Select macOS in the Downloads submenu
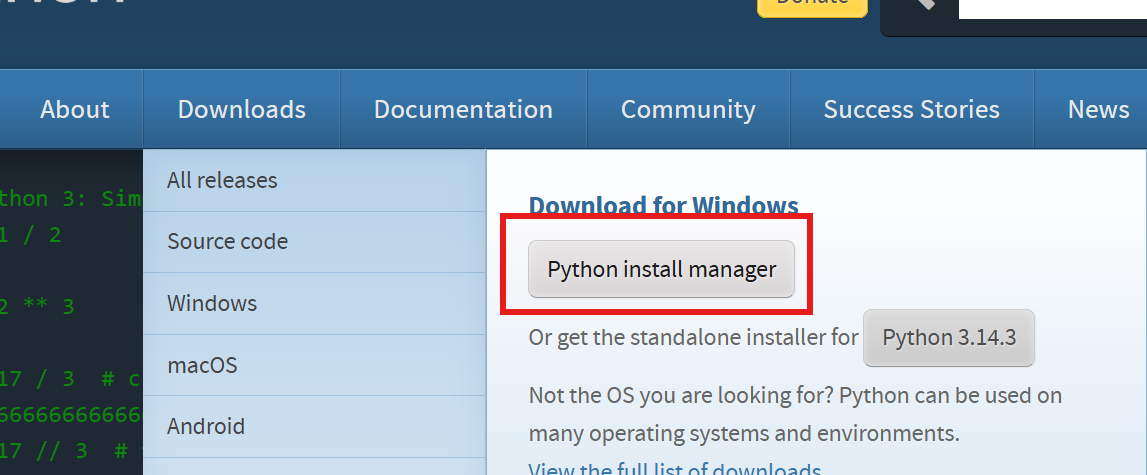The height and width of the screenshot is (475, 1147). pyautogui.click(x=314, y=364)
